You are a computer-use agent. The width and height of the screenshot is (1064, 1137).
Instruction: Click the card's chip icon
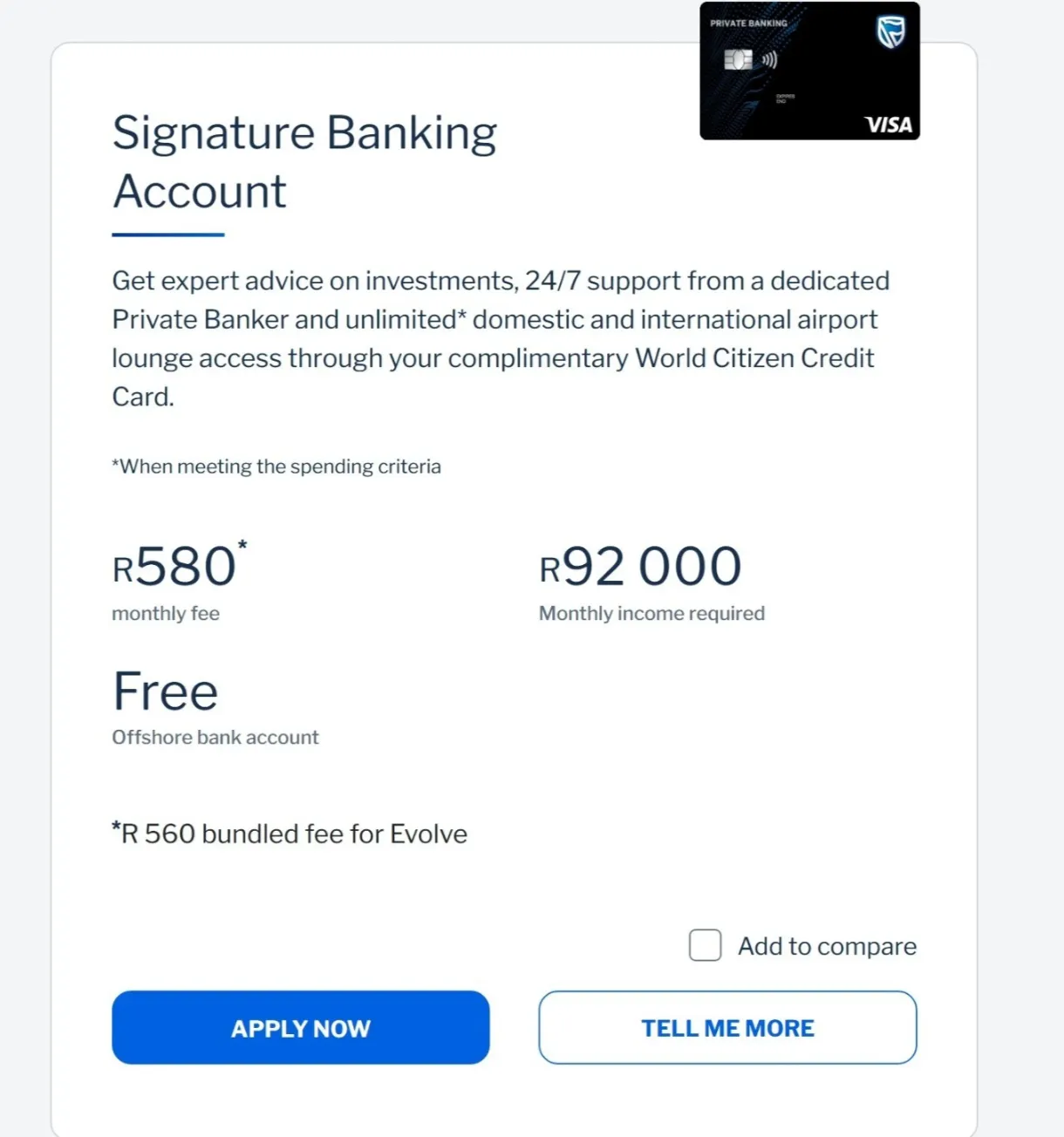pos(738,59)
